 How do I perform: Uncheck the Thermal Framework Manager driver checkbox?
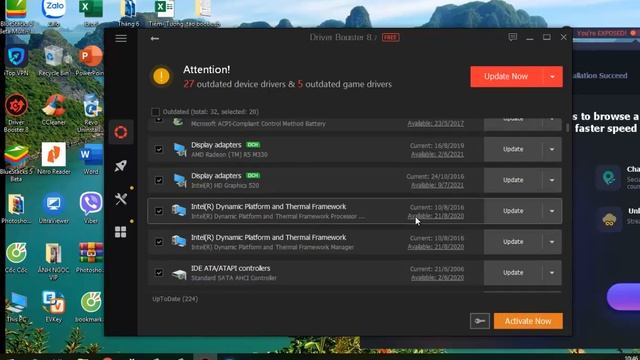(159, 242)
